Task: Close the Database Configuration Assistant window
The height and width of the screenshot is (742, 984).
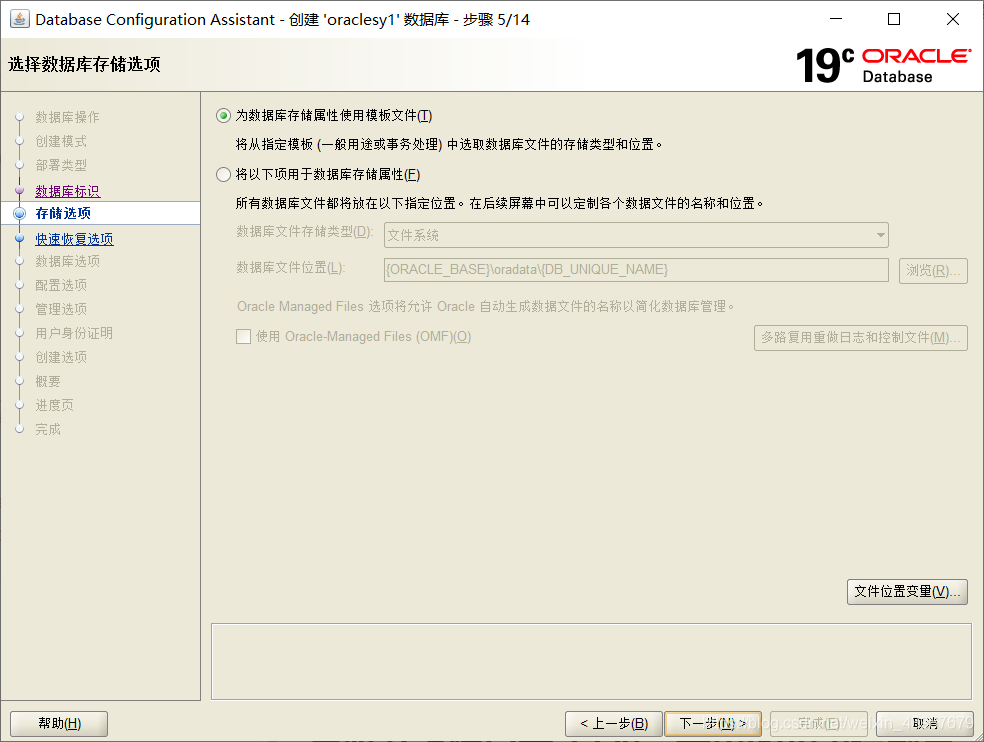Action: [x=953, y=19]
